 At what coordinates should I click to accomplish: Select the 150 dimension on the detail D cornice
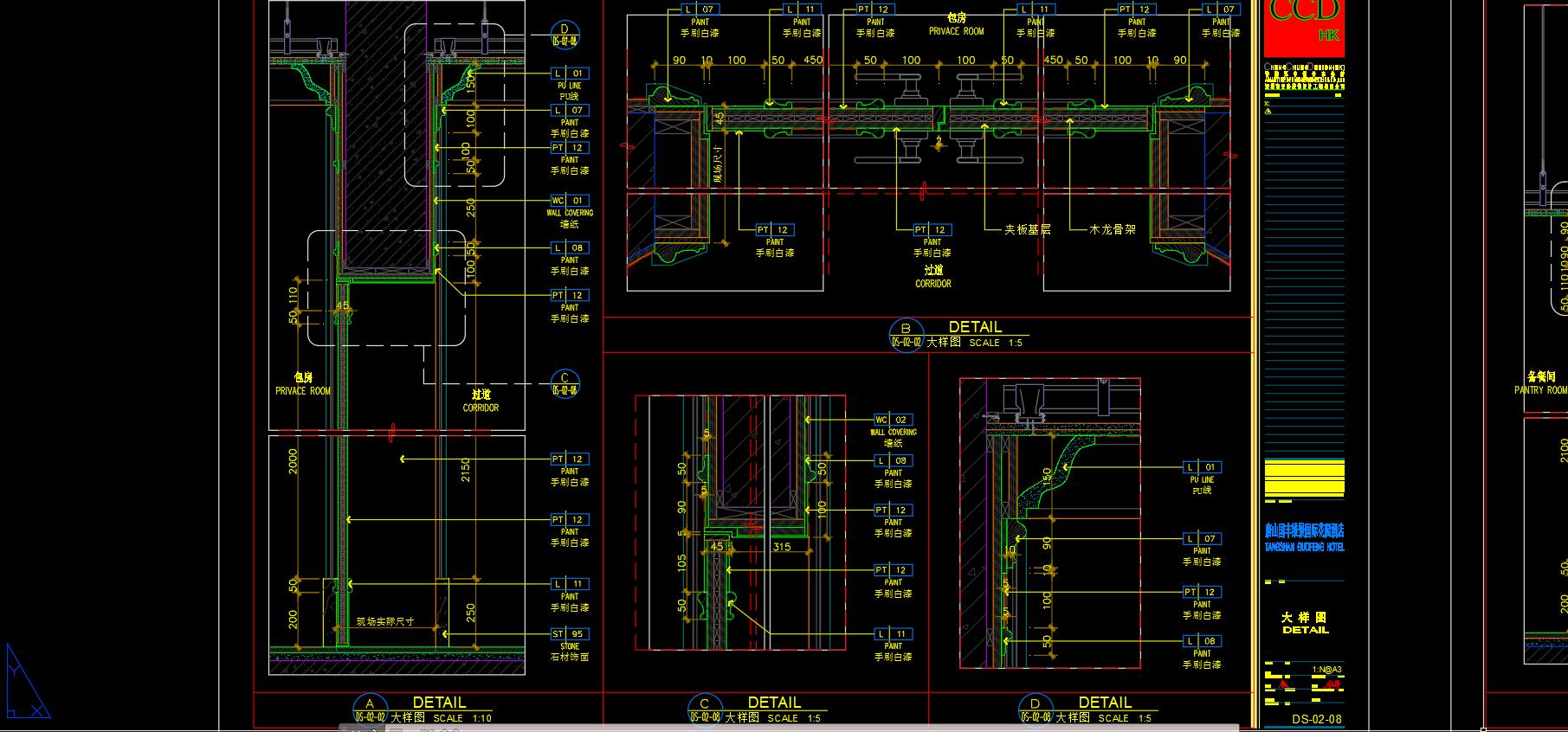pos(1047,478)
